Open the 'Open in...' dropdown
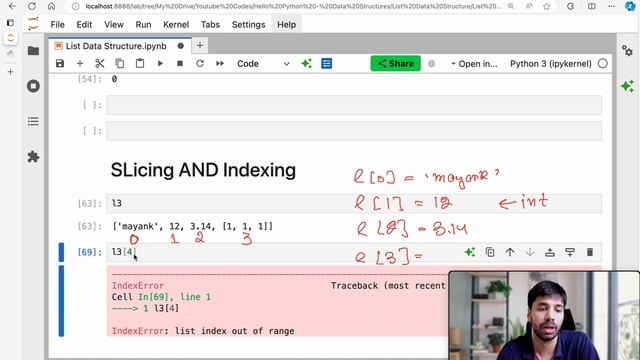 click(474, 64)
